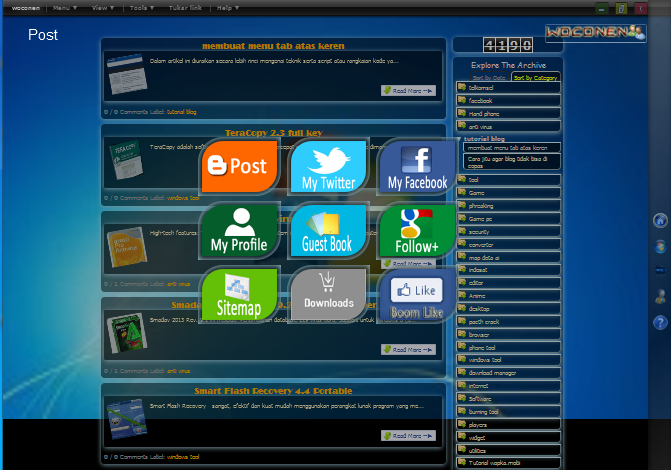Open the tool archive category
The width and height of the screenshot is (671, 470).
508,180
